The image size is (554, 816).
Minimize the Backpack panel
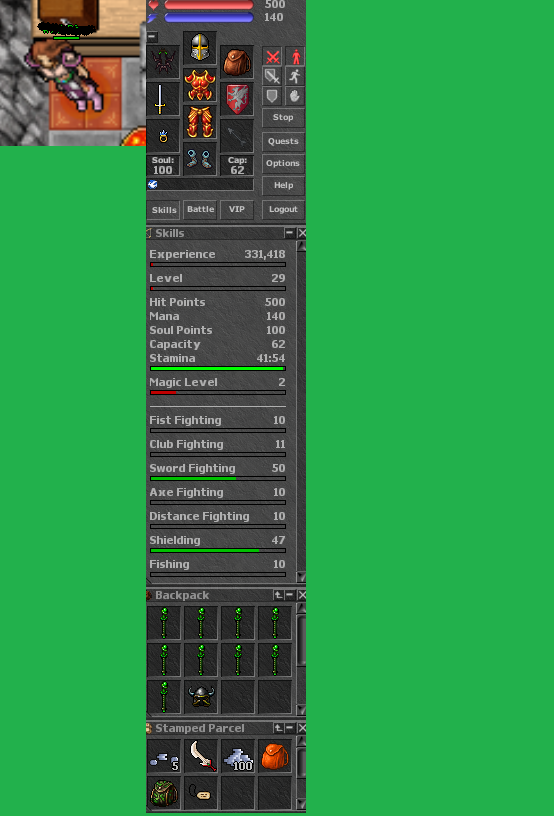coord(289,595)
